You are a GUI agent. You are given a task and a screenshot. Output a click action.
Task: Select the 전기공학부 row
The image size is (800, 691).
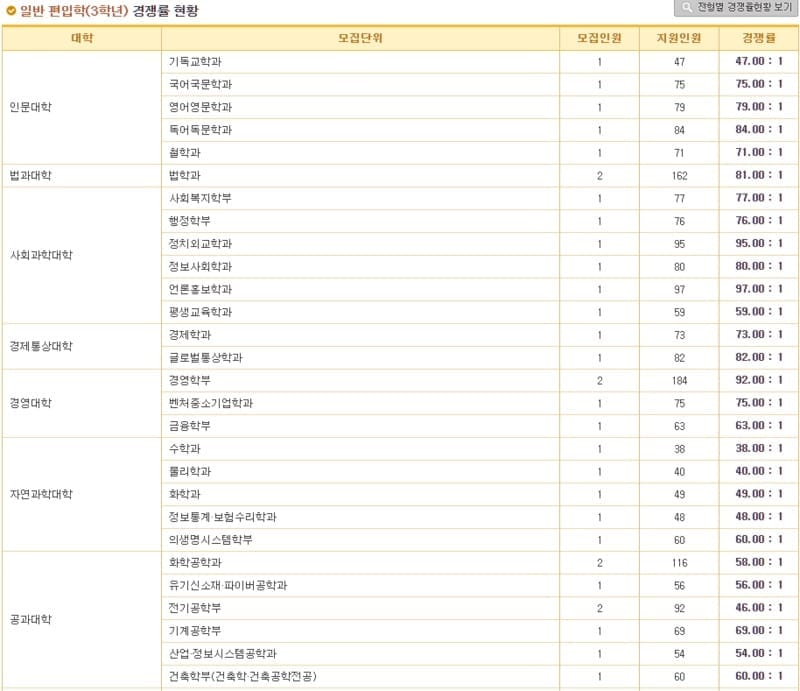[480, 608]
